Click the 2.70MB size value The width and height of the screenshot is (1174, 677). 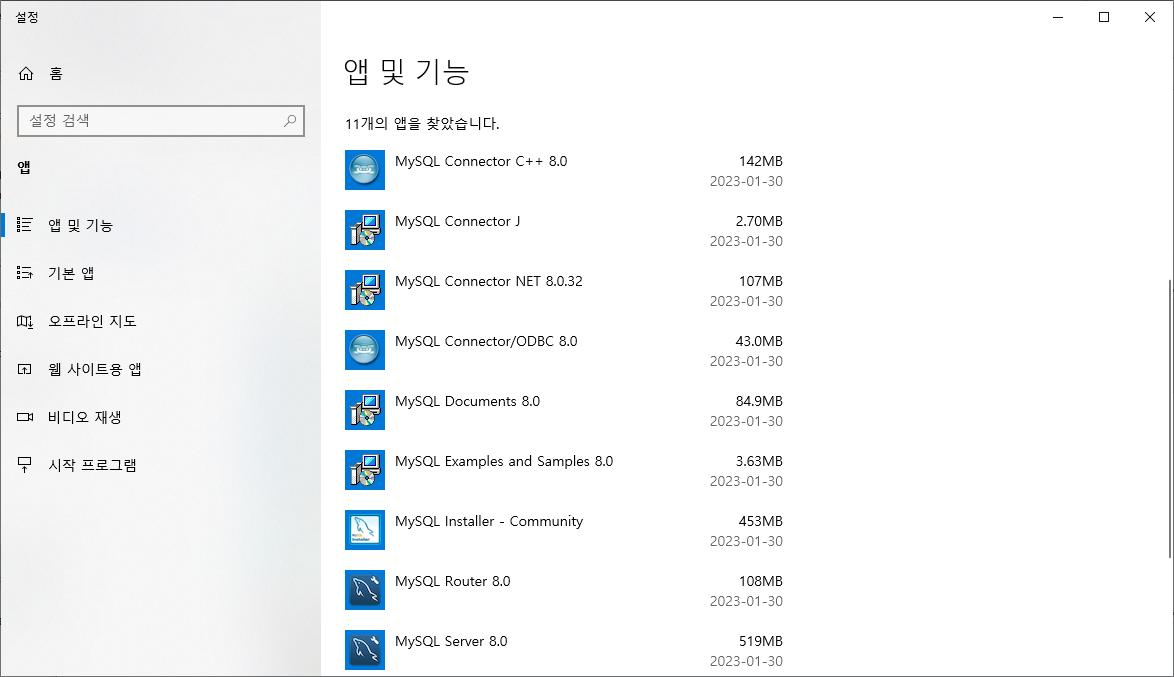tap(759, 221)
